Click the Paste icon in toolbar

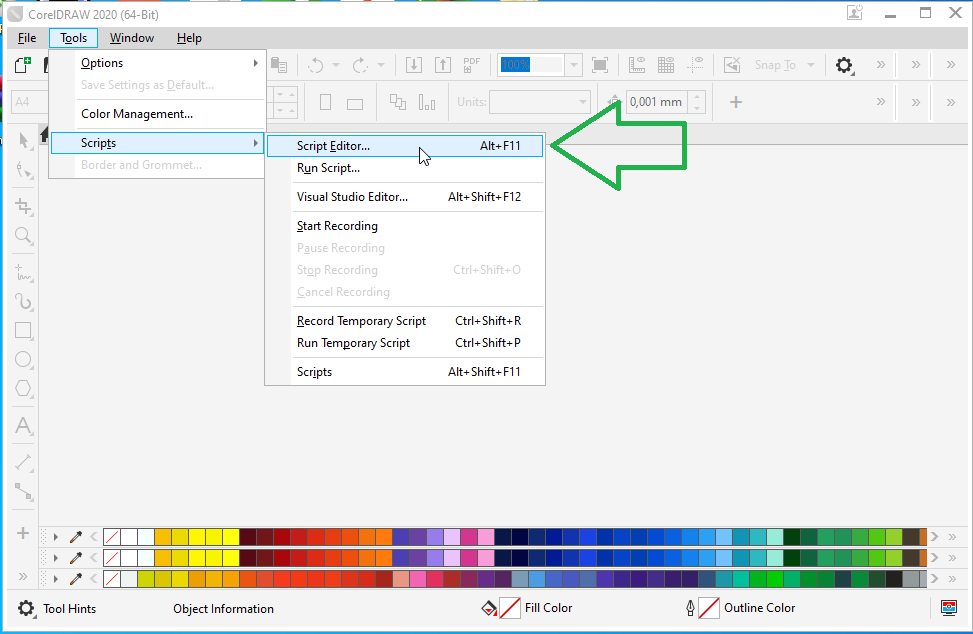click(279, 65)
